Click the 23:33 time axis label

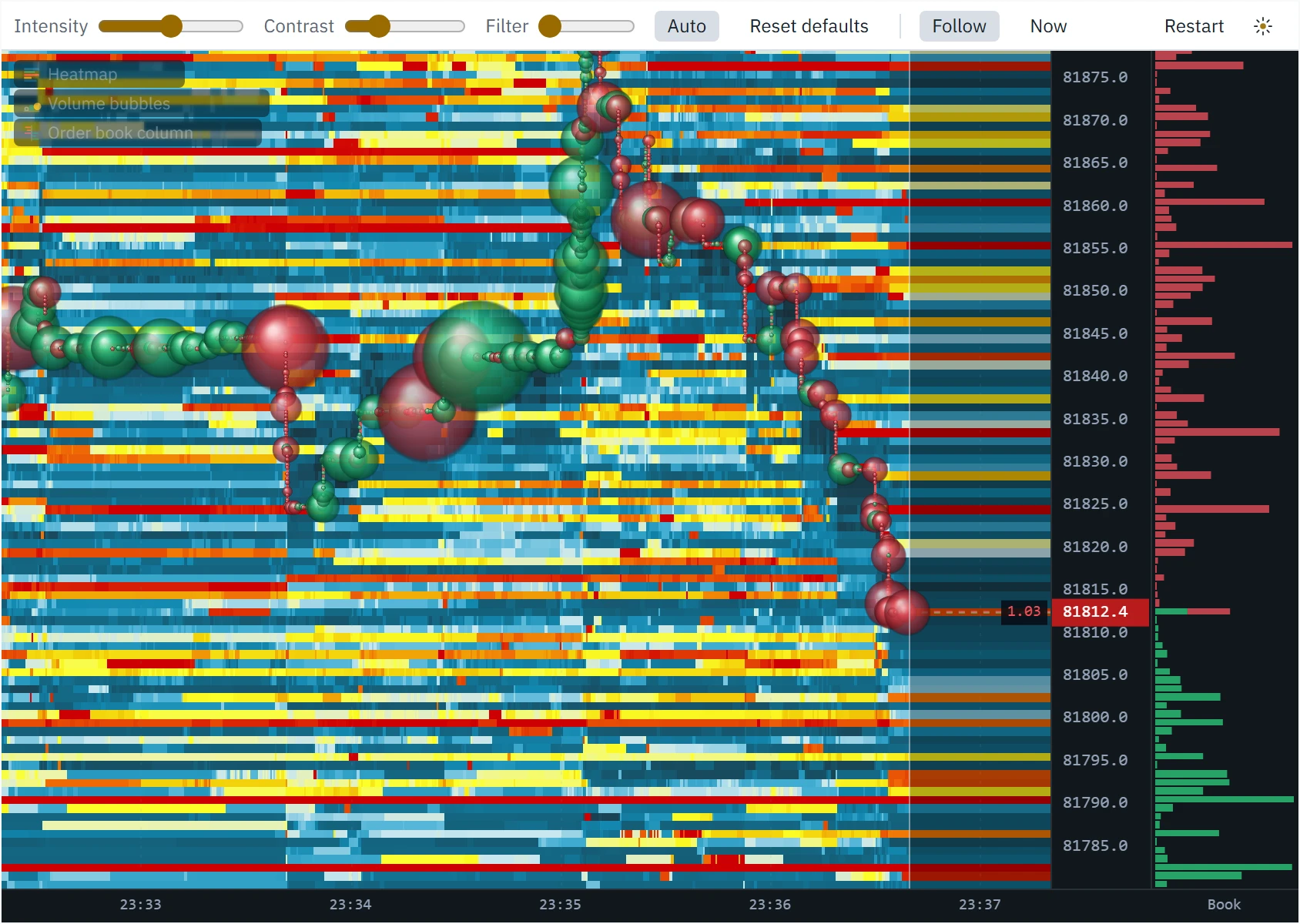tap(141, 905)
